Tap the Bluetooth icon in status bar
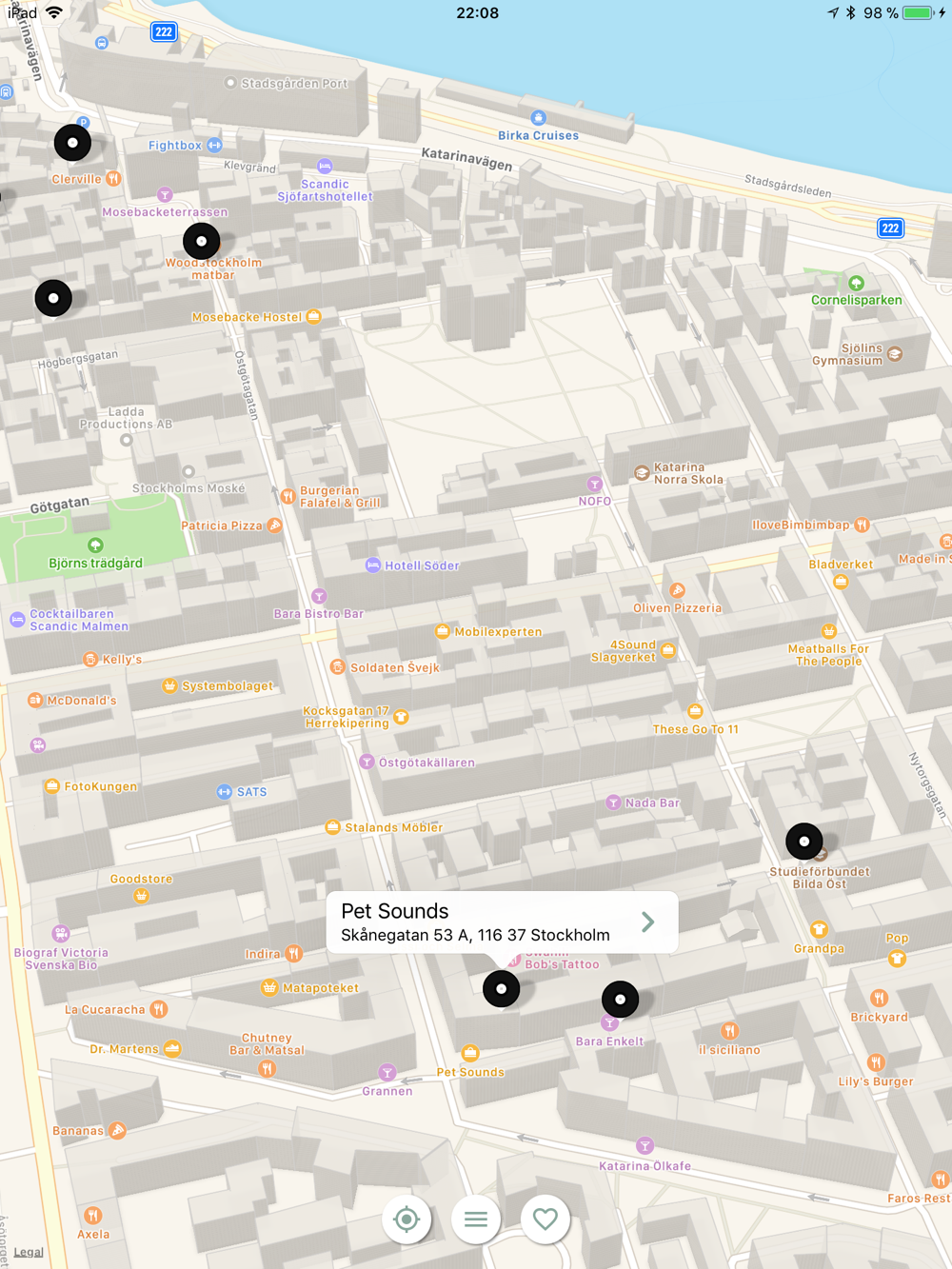The height and width of the screenshot is (1269, 952). [x=851, y=12]
